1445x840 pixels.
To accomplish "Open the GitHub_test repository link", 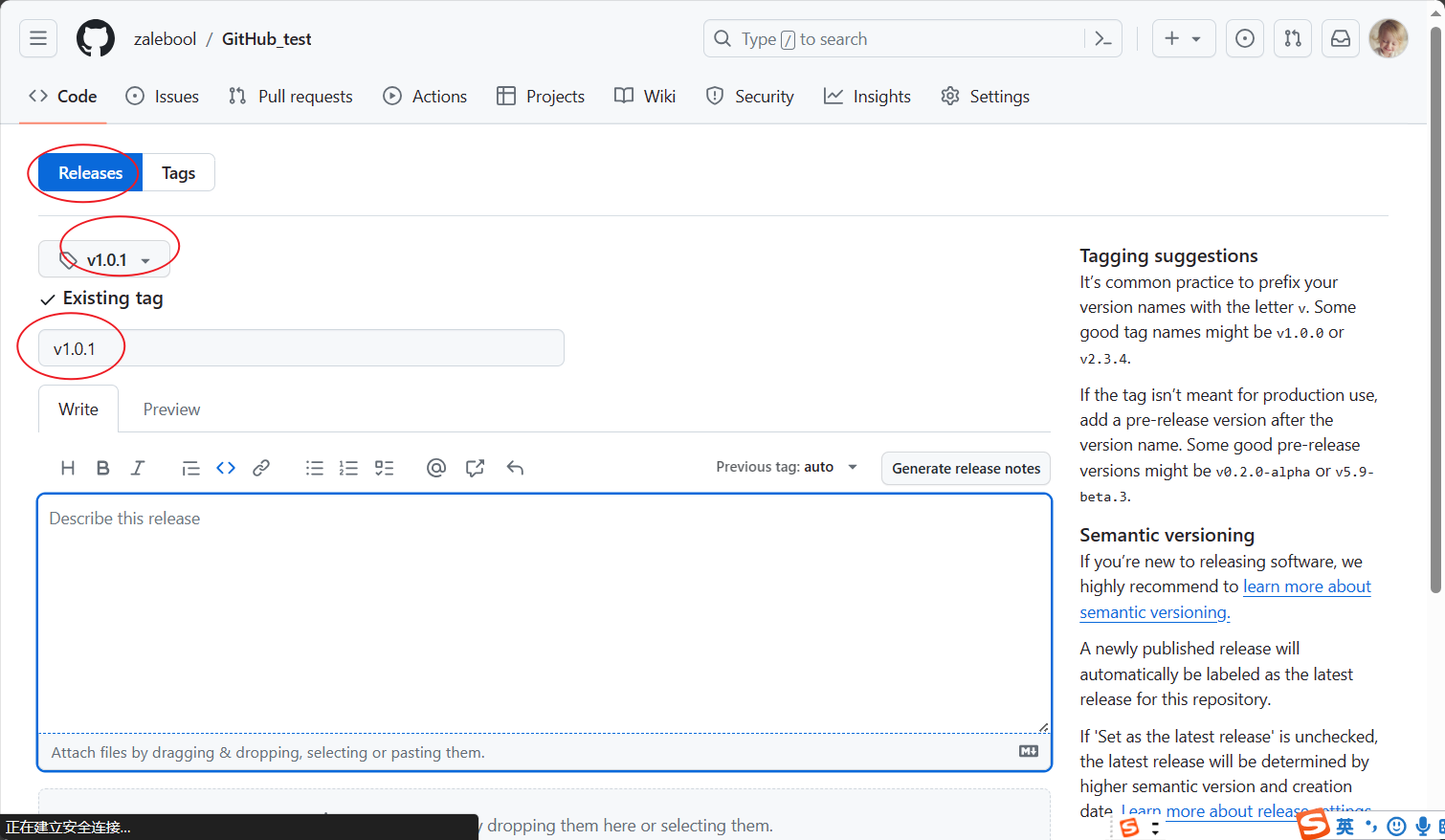I will point(267,38).
